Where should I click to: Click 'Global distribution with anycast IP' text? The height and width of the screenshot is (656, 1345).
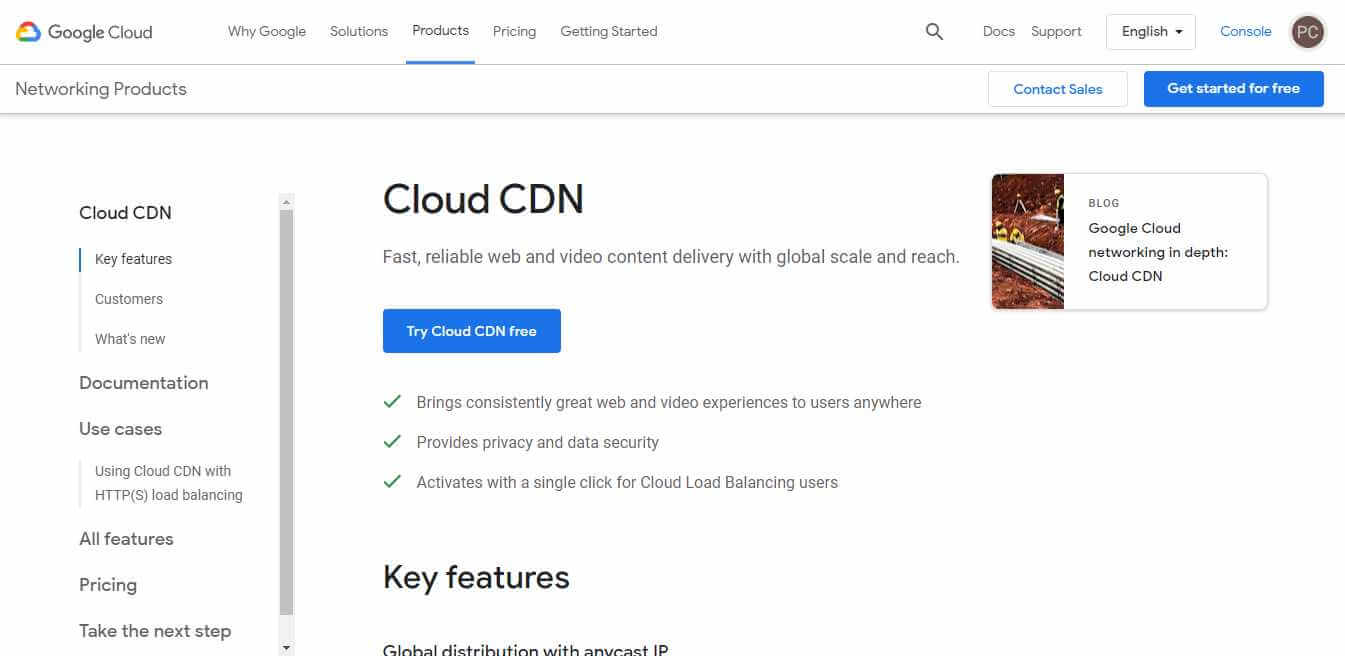525,650
